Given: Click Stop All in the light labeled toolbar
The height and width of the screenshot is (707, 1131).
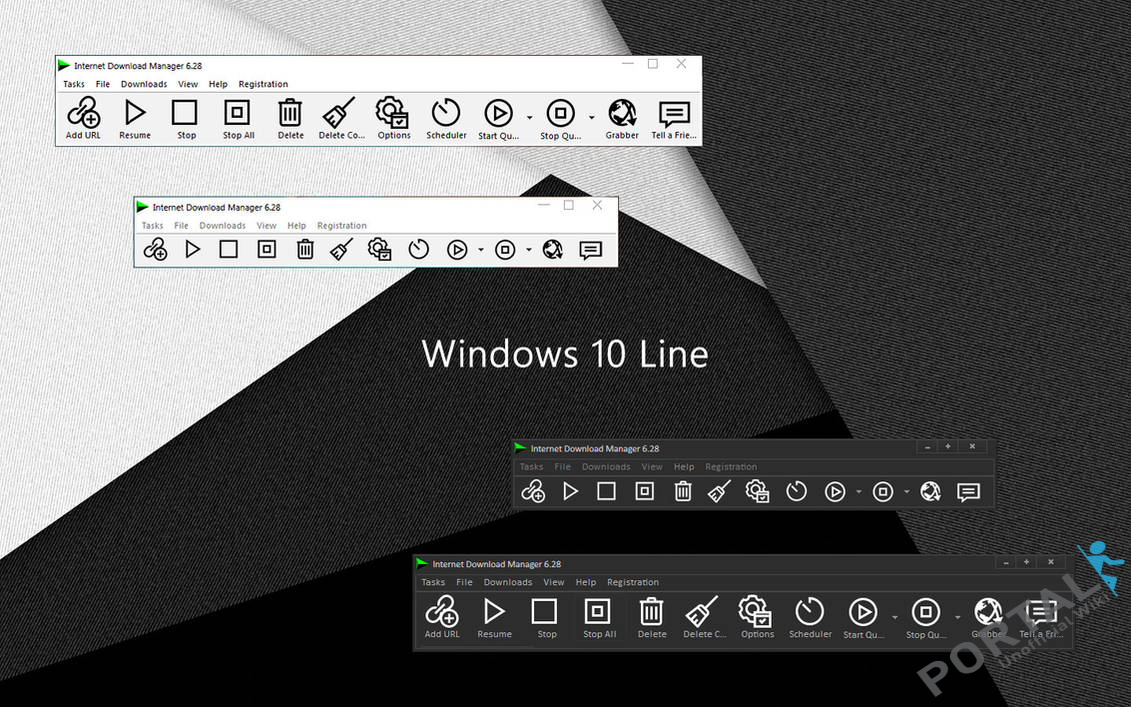Looking at the screenshot, I should (x=238, y=118).
